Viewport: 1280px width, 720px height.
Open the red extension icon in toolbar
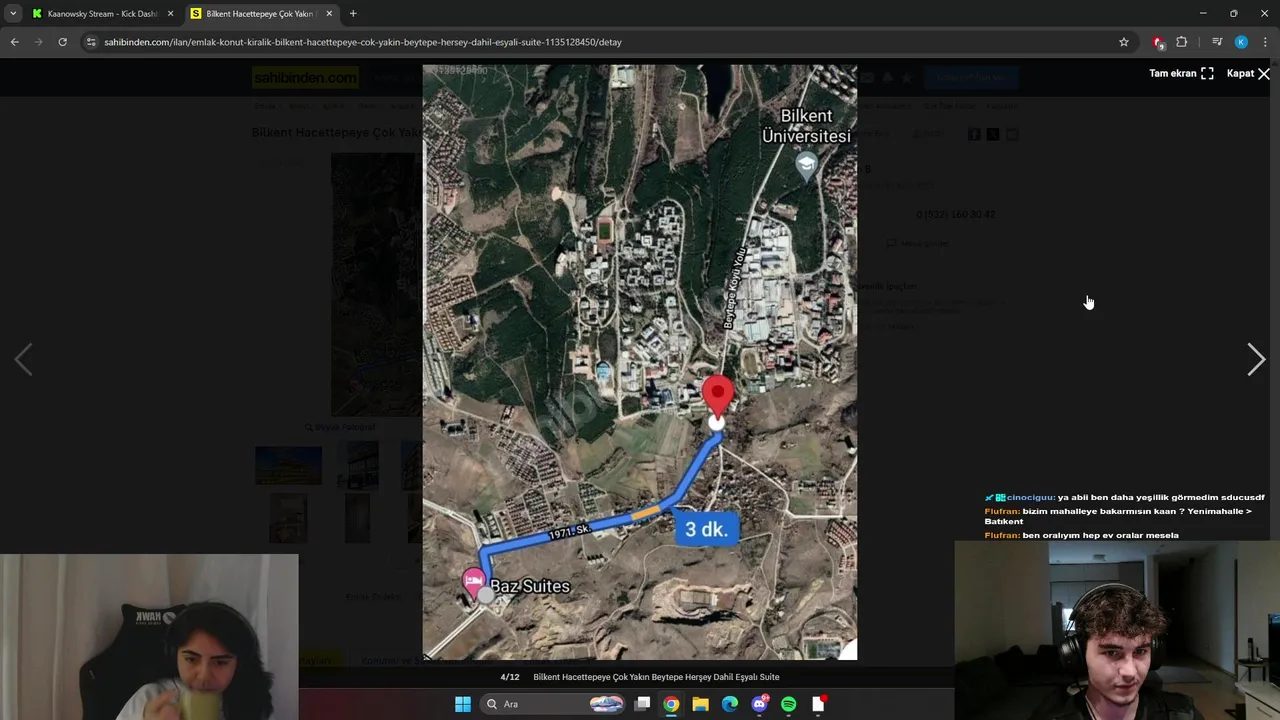click(1158, 42)
